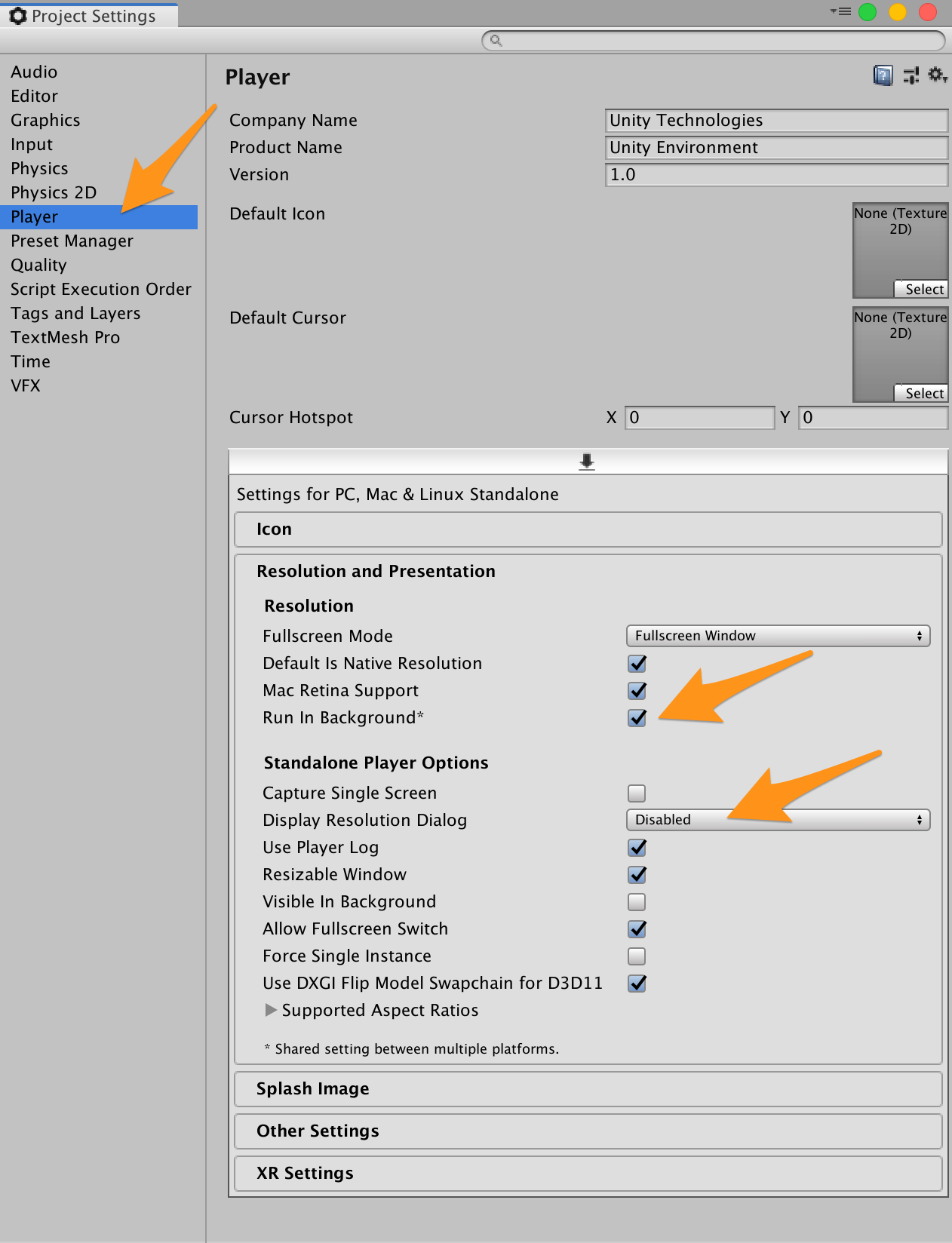952x1243 pixels.
Task: Open the Player settings gear menu
Action: click(938, 75)
